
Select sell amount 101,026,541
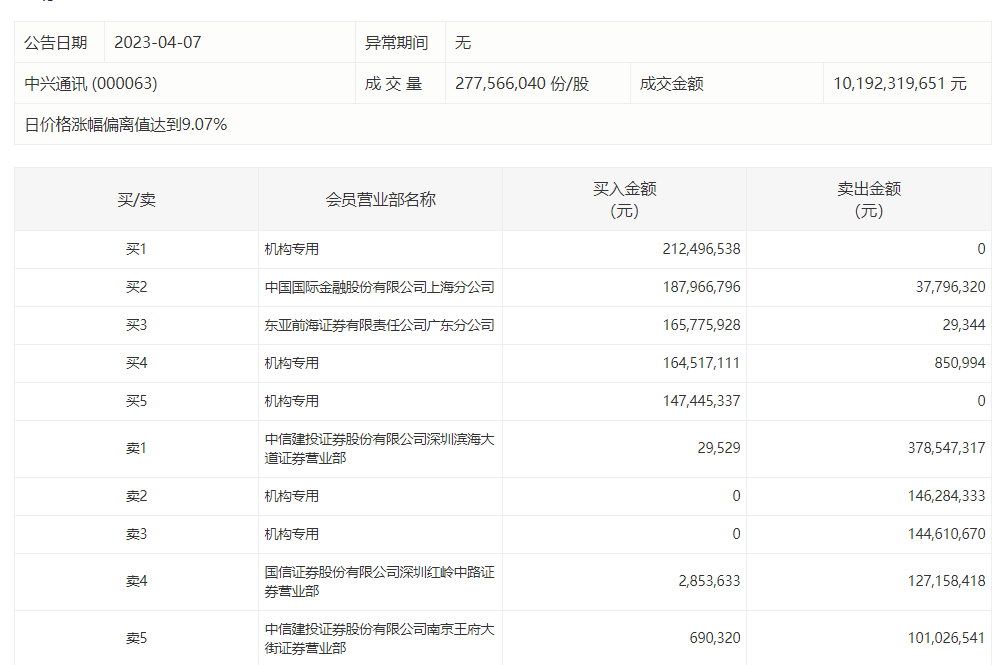tap(946, 638)
